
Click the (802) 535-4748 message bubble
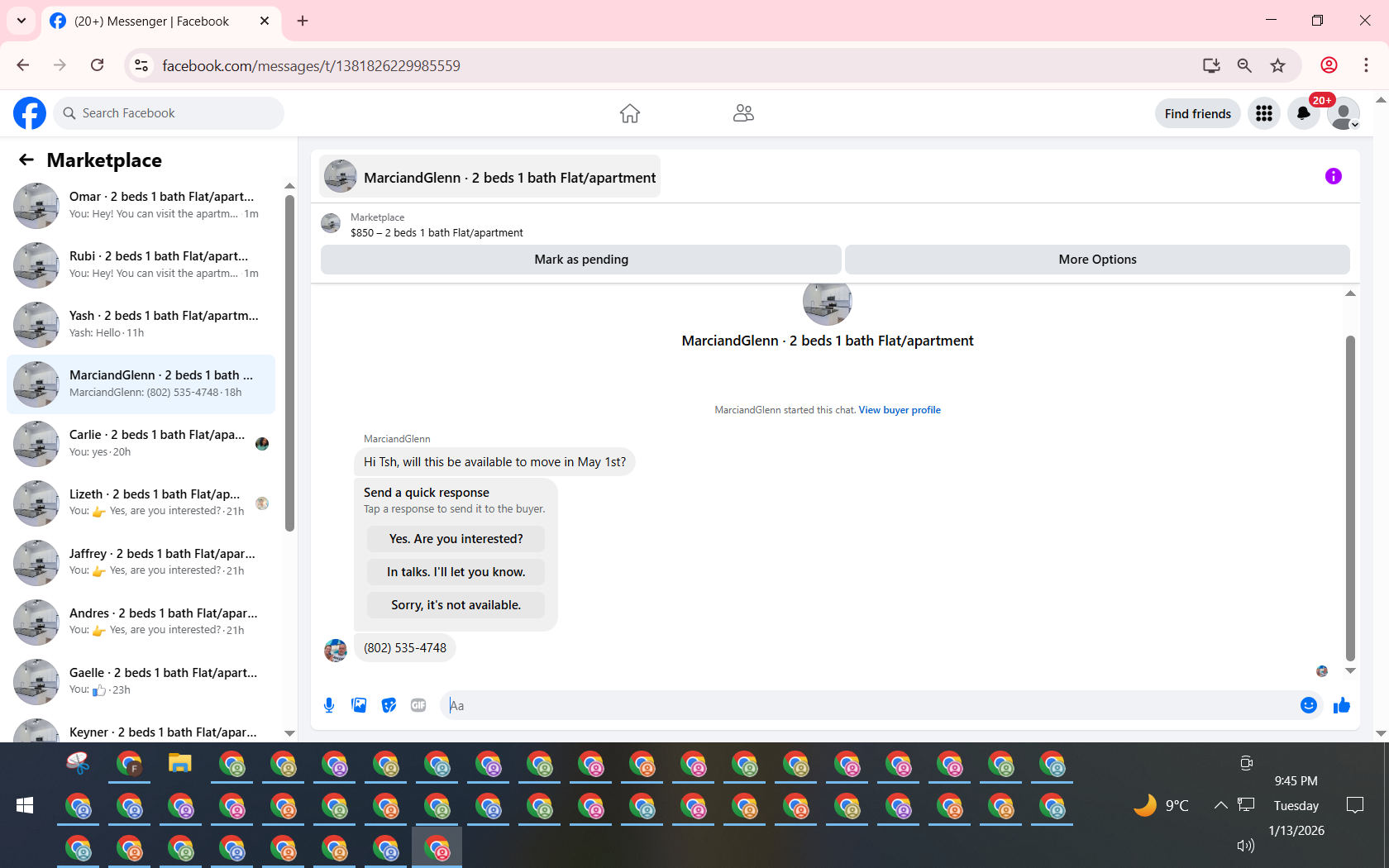[405, 648]
